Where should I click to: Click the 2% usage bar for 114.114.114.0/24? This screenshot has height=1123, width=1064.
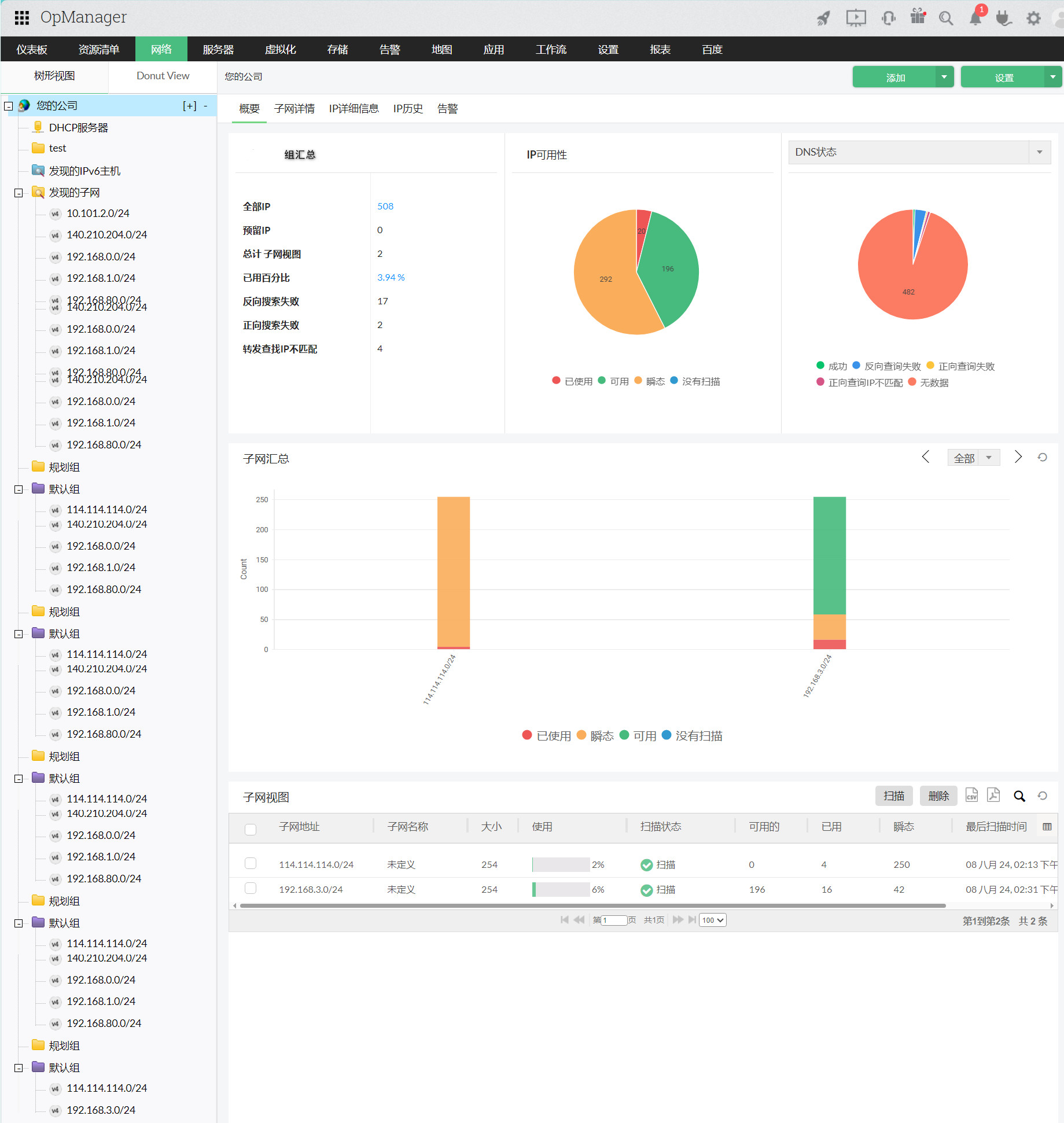pos(561,864)
